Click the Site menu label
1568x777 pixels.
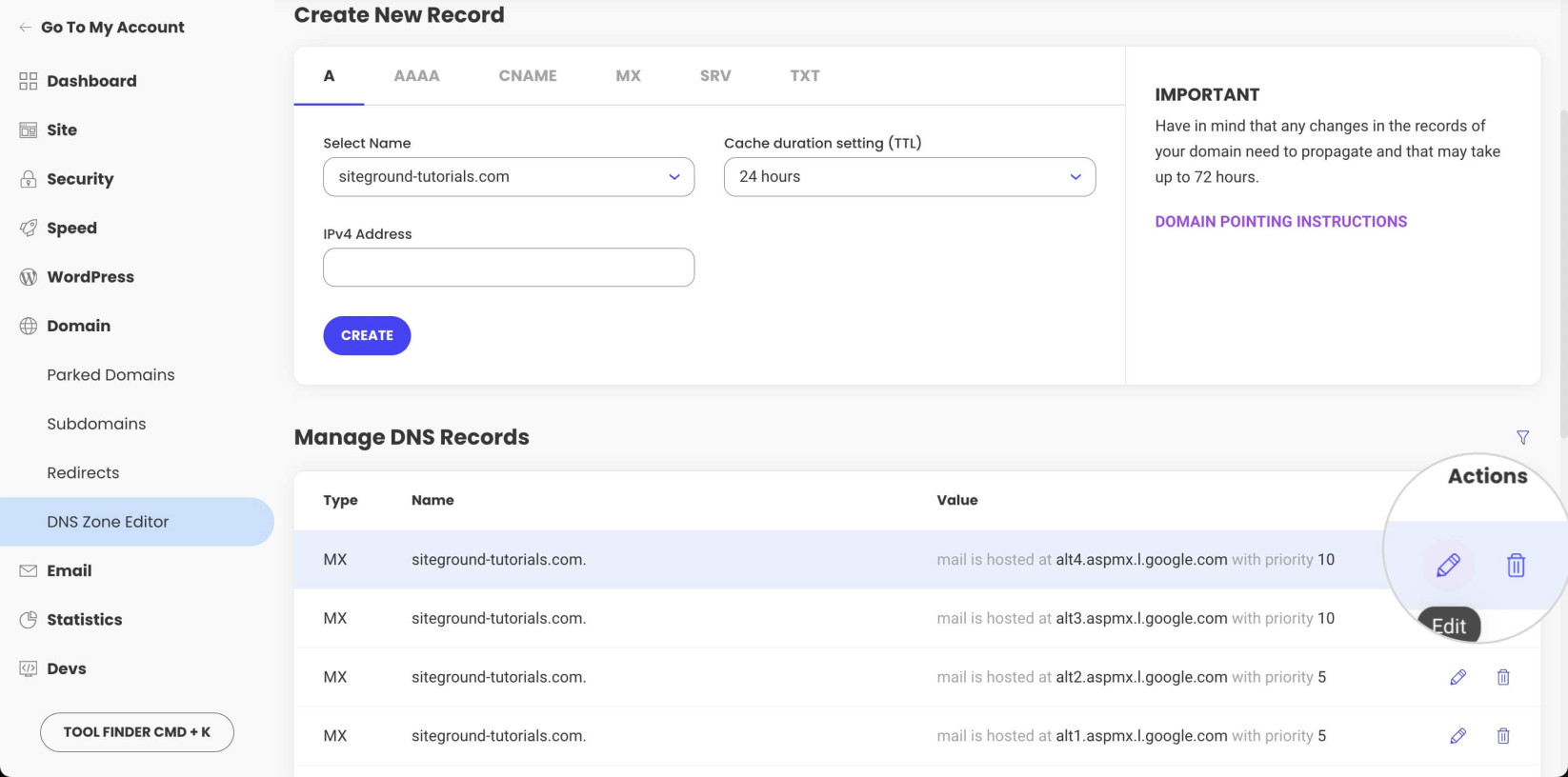pos(62,130)
